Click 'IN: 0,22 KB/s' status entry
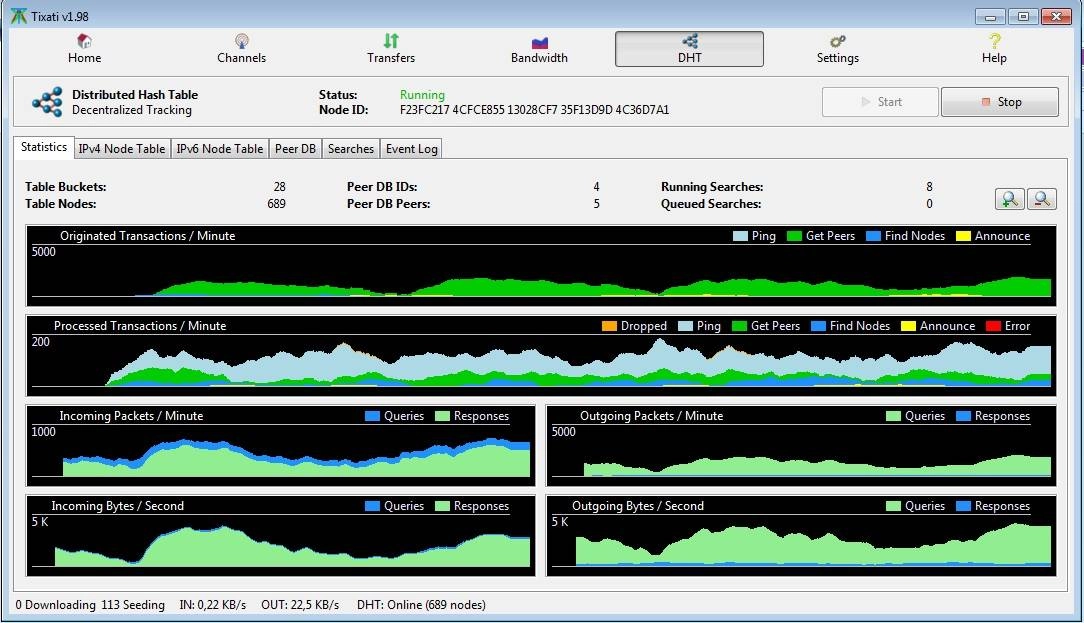The width and height of the screenshot is (1084, 623). [x=212, y=605]
